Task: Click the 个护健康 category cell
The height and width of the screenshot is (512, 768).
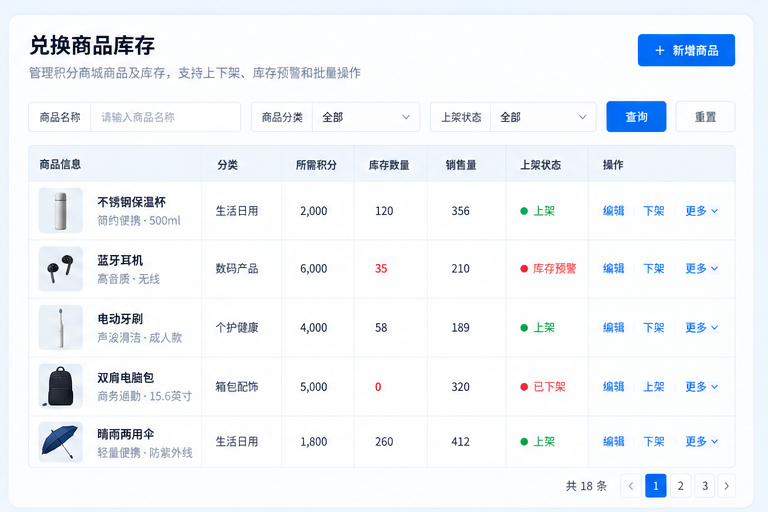Action: pos(237,327)
